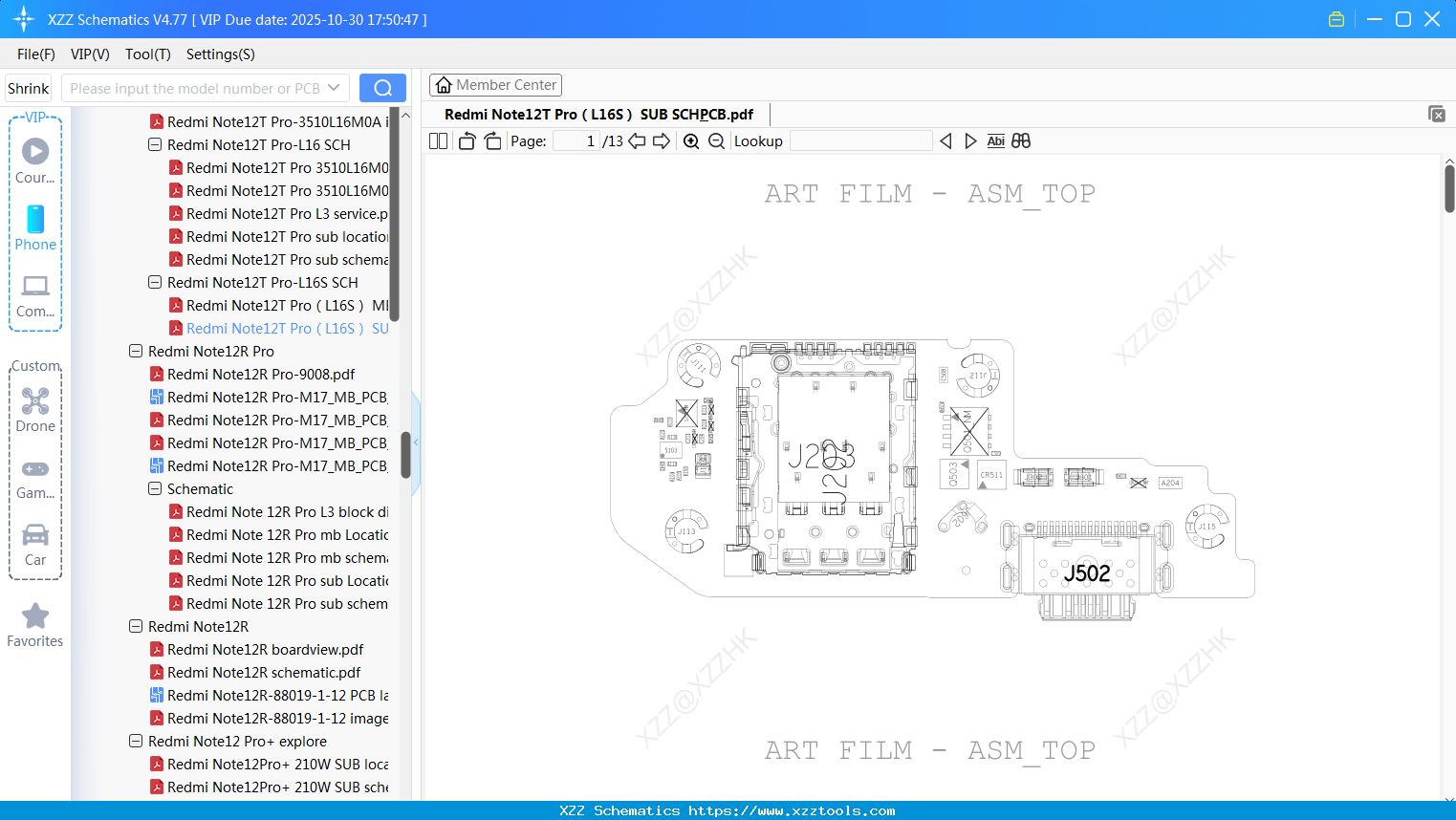Rotate page counterclockwise icon
Image resolution: width=1456 pixels, height=820 pixels.
(467, 141)
